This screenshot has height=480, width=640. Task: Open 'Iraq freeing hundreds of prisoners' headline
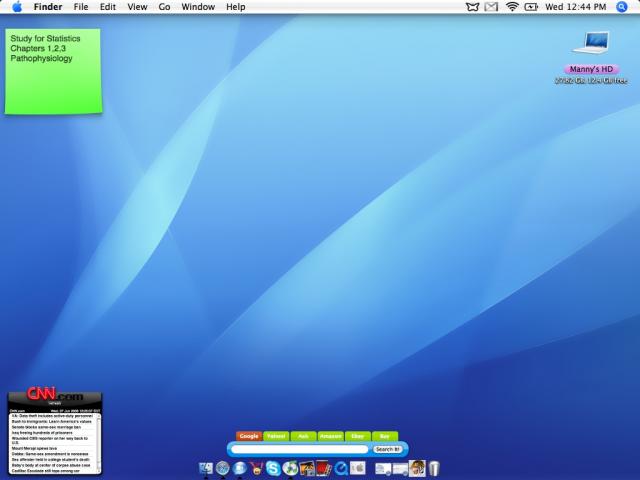(42, 433)
